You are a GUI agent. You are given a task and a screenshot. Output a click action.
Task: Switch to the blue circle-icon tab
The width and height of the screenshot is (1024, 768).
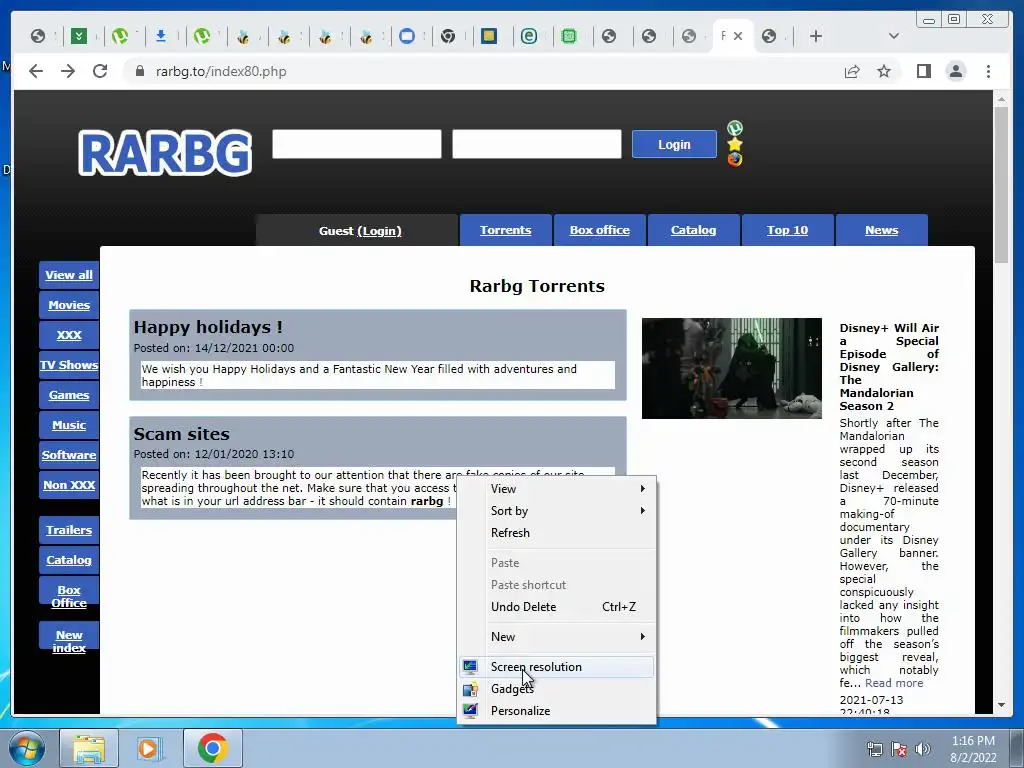(x=407, y=36)
